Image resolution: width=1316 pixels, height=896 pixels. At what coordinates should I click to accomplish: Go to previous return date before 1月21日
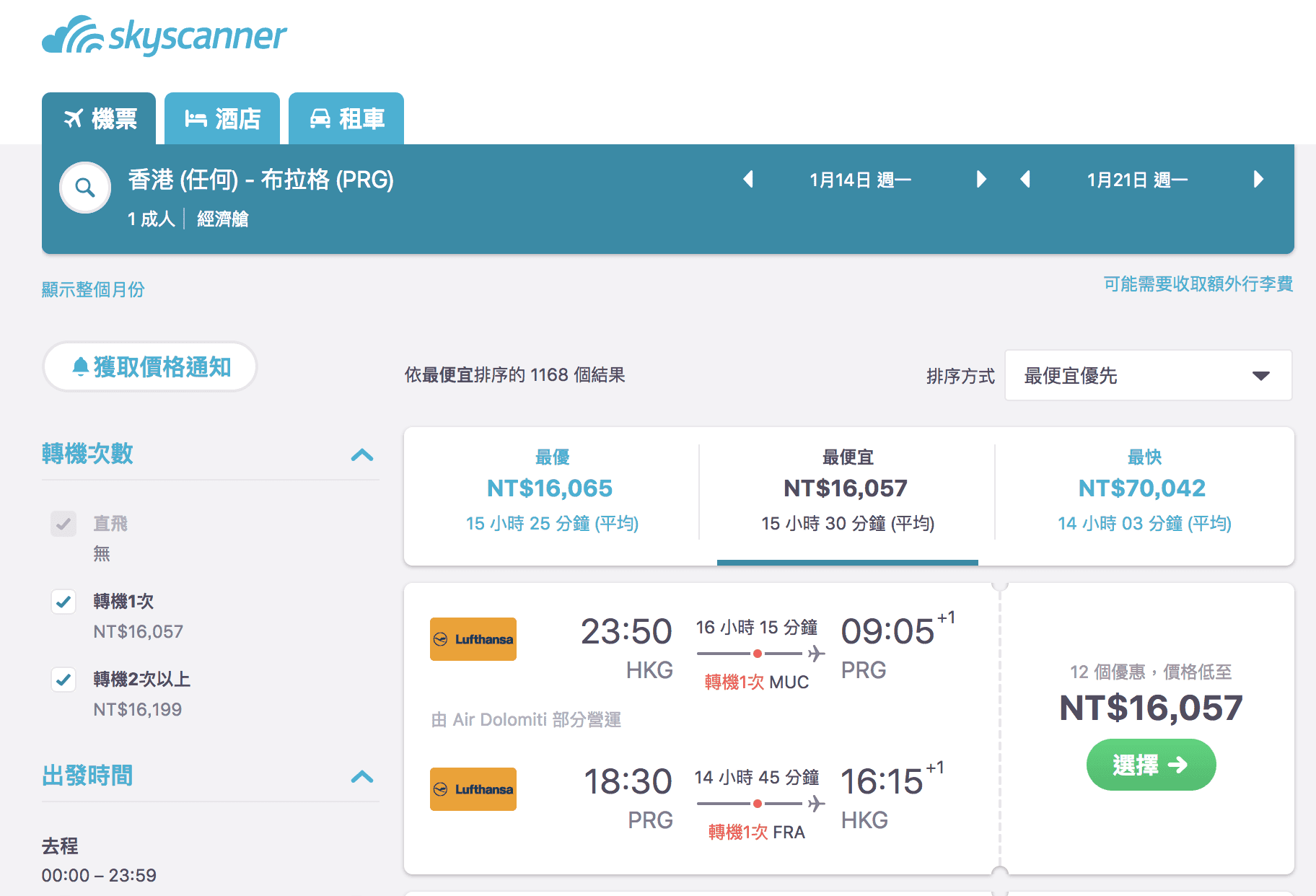[x=1025, y=179]
